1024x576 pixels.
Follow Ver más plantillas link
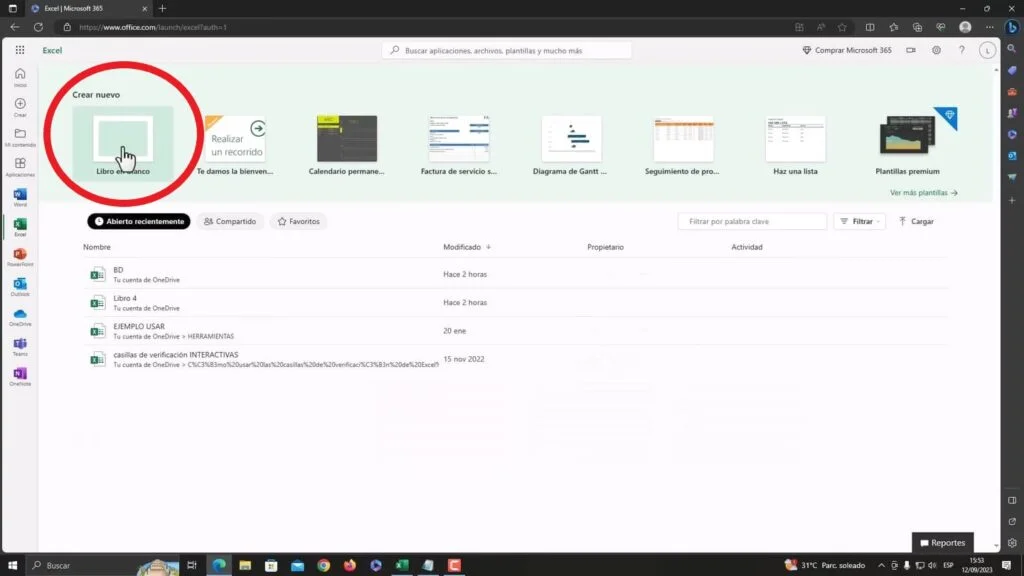[x=923, y=193]
